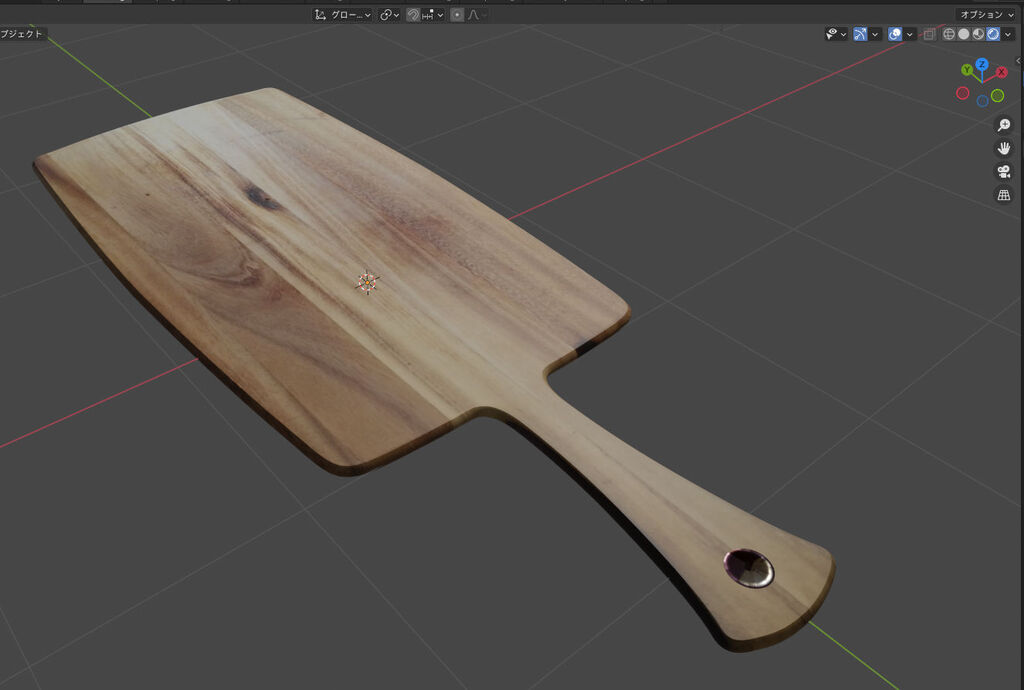The image size is (1024, 690).
Task: Toggle X-Ray mode icon
Action: click(929, 34)
